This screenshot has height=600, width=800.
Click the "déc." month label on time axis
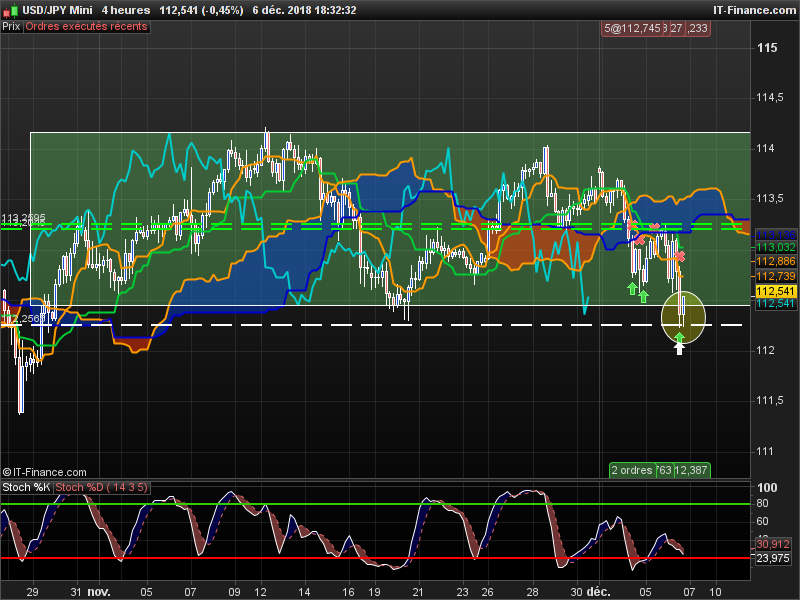tap(598, 592)
